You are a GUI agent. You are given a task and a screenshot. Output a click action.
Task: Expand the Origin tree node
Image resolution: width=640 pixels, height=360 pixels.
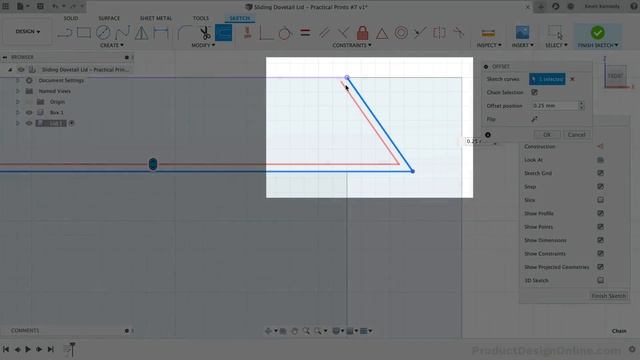point(18,102)
